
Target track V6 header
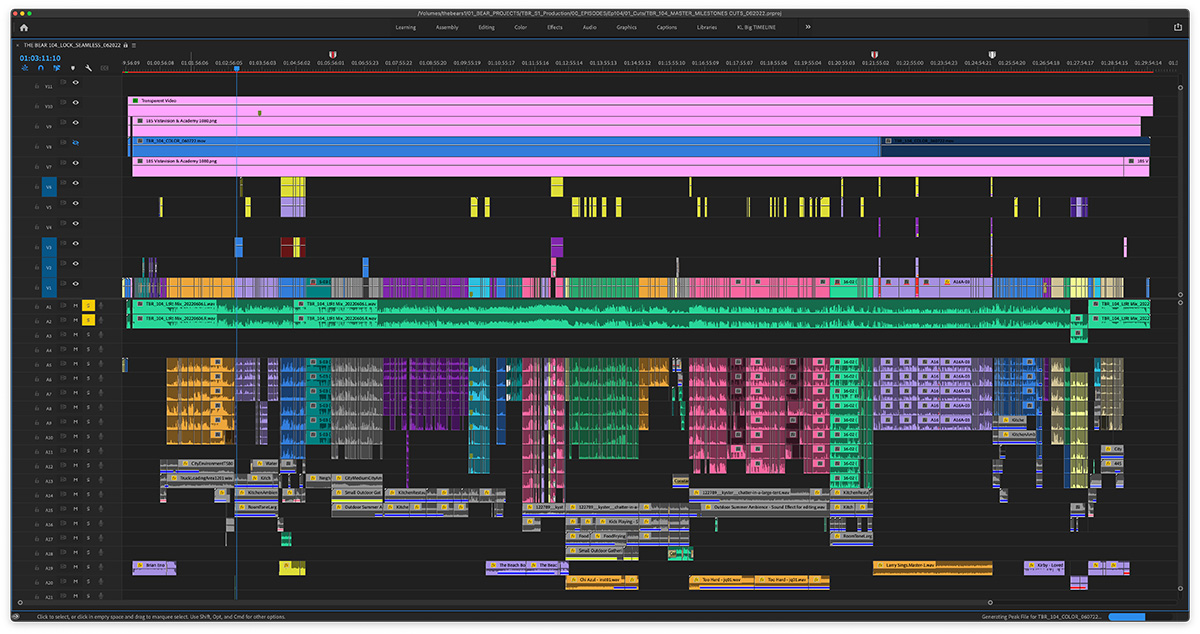(x=48, y=186)
